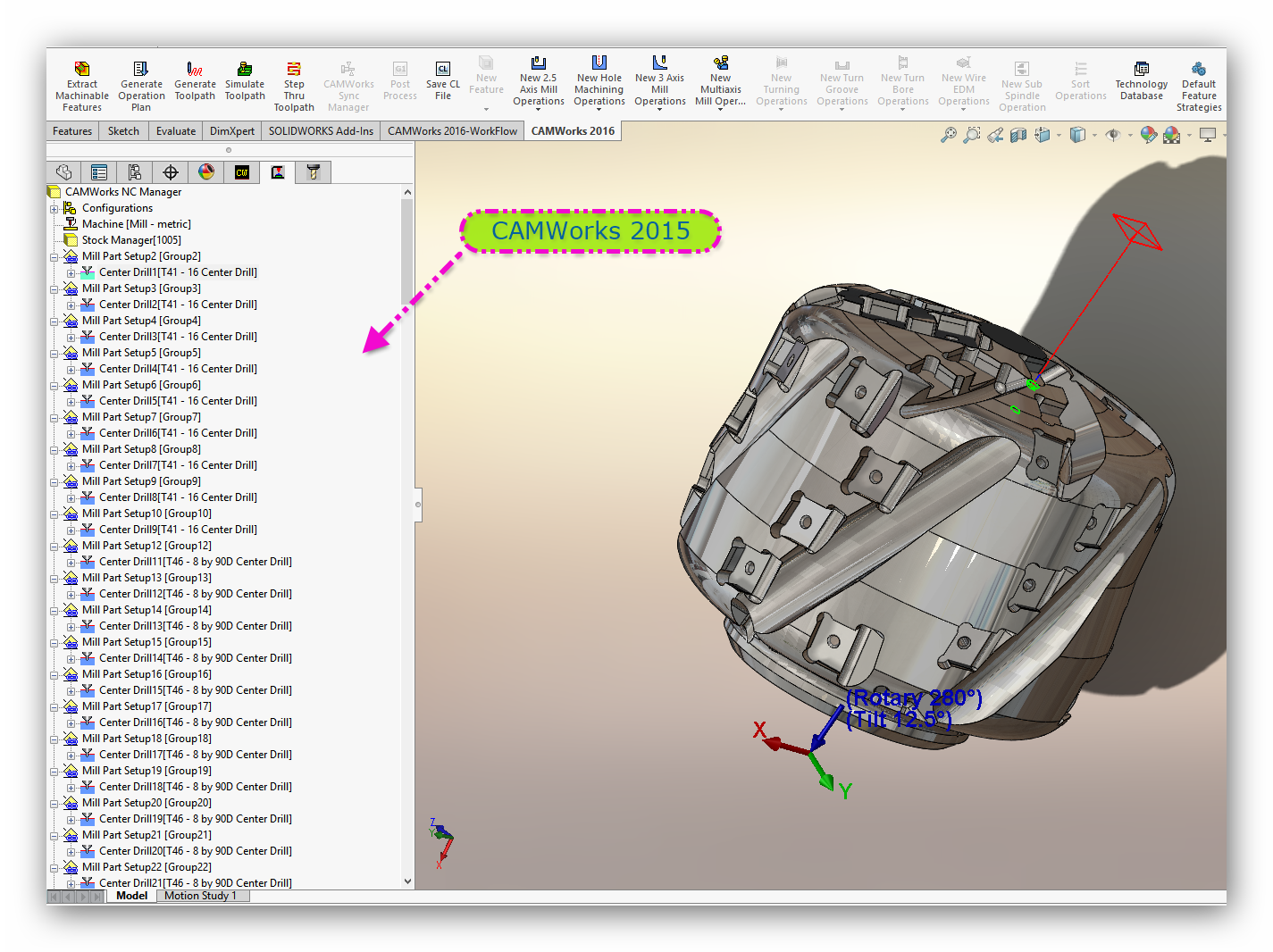Switch to the SOLIDWORKS Add-Ins tab
The width and height of the screenshot is (1273, 952).
[x=321, y=131]
